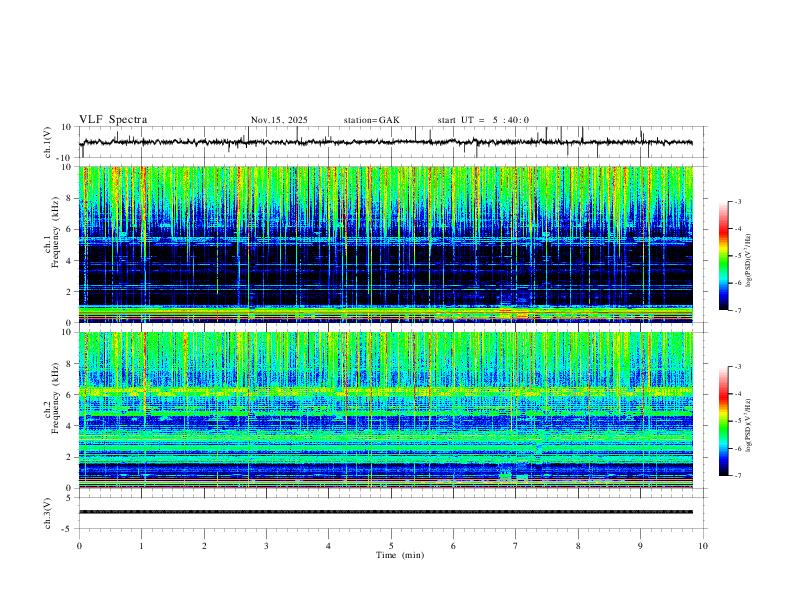The width and height of the screenshot is (792, 612).
Task: Click the ch.1 voltage waveform trace panel
Action: pos(393,142)
